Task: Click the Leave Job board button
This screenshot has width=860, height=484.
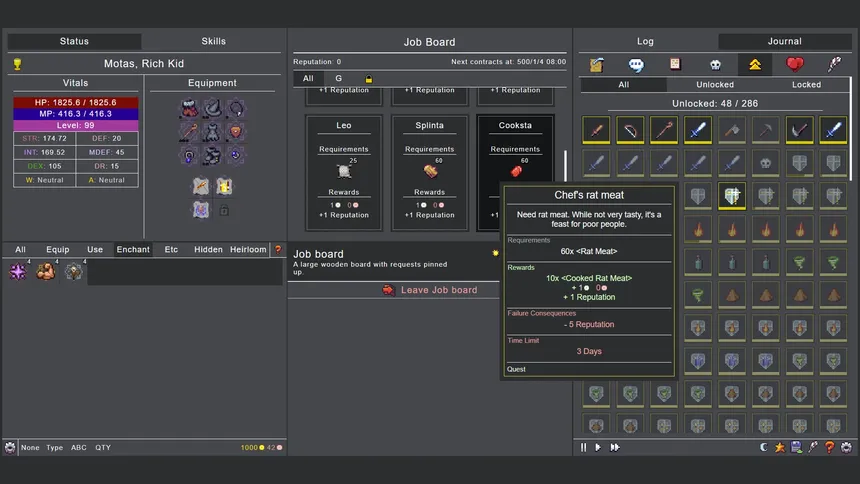Action: point(429,290)
